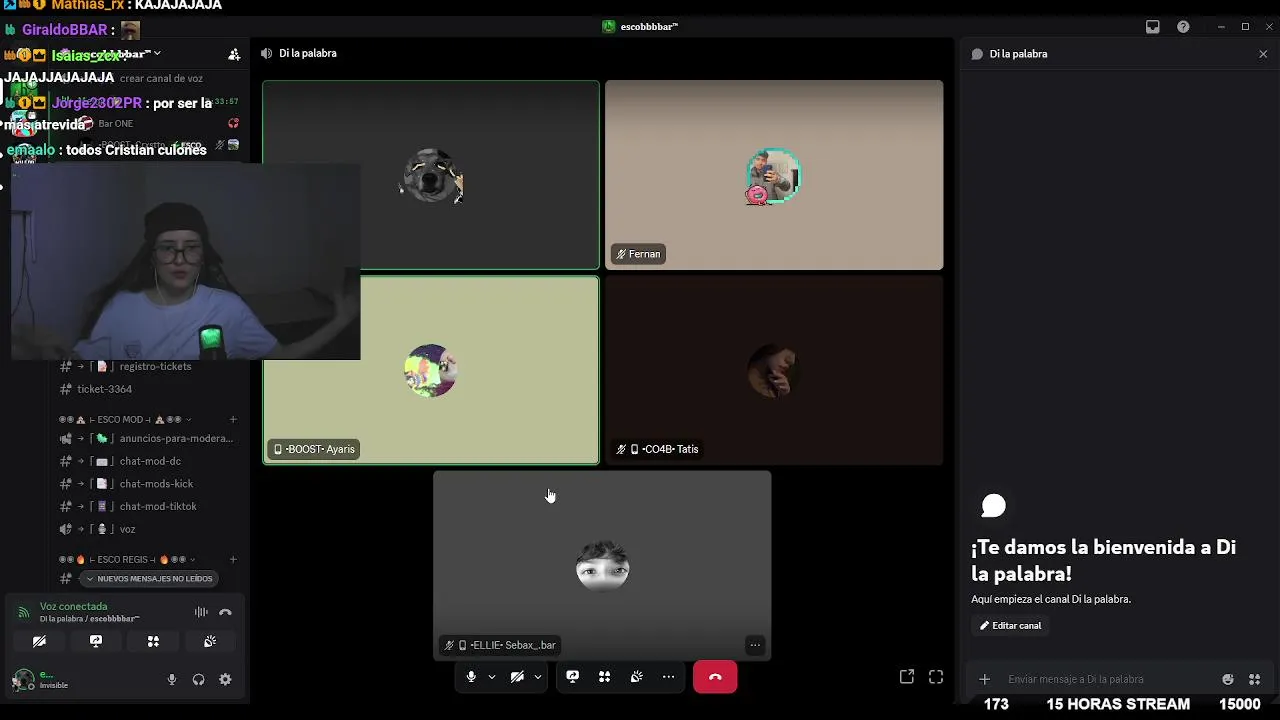The width and height of the screenshot is (1280, 720).
Task: Collapse the ESCO MOD category
Action: (x=125, y=420)
